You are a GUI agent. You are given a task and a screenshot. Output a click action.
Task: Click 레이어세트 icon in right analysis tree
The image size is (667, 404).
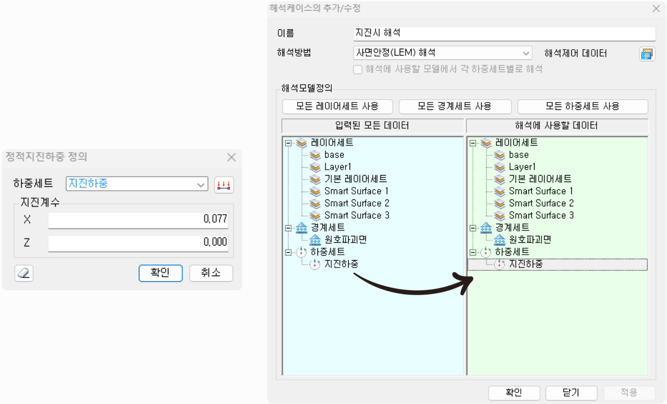coord(486,143)
